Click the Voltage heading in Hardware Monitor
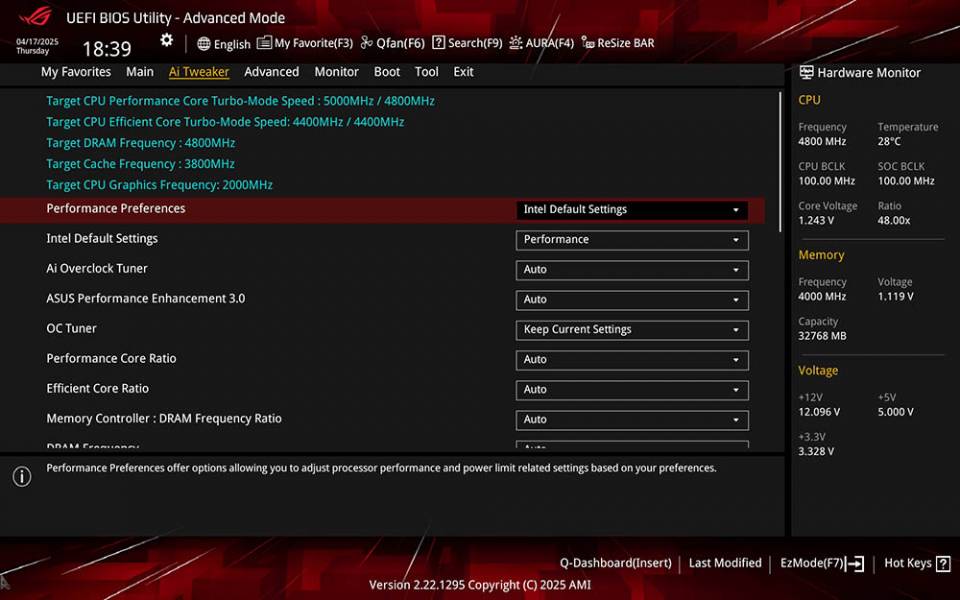This screenshot has height=600, width=960. (818, 370)
